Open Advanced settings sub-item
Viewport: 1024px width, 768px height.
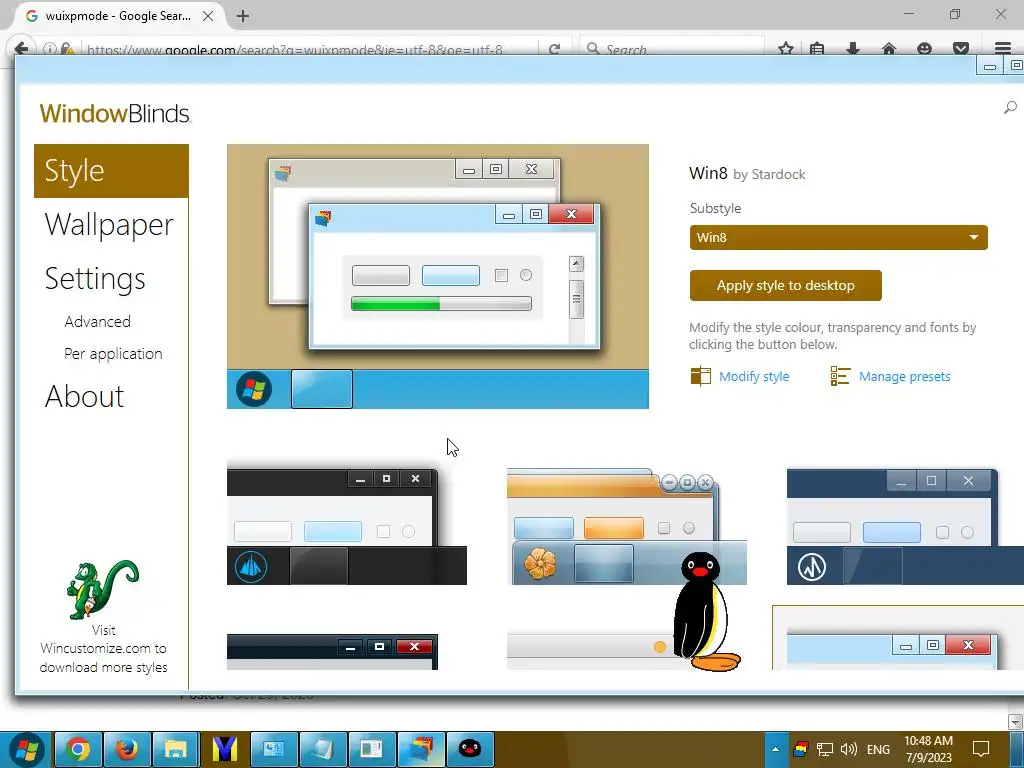click(x=97, y=321)
